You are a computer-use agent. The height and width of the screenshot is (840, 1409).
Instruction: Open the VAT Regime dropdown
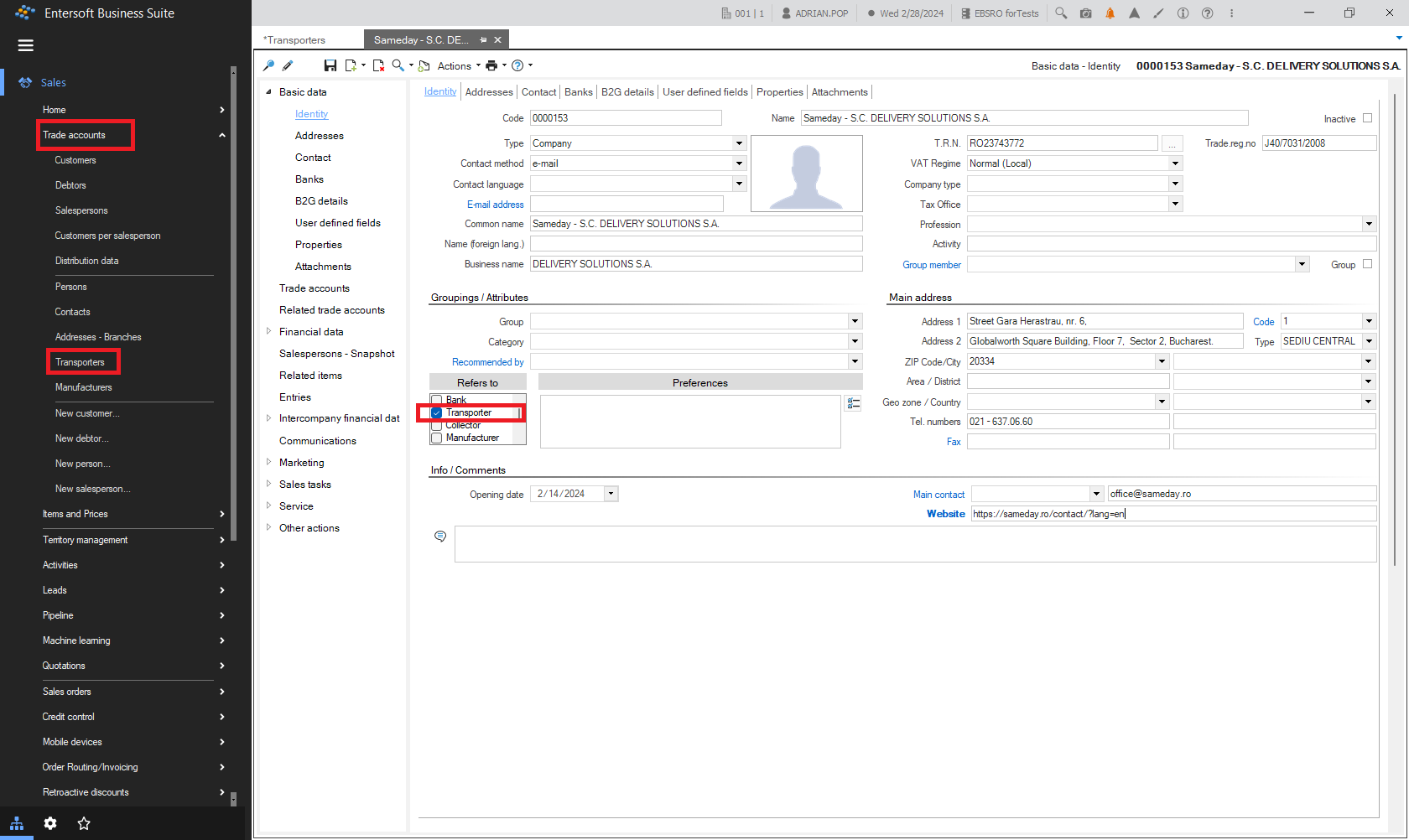[1175, 163]
